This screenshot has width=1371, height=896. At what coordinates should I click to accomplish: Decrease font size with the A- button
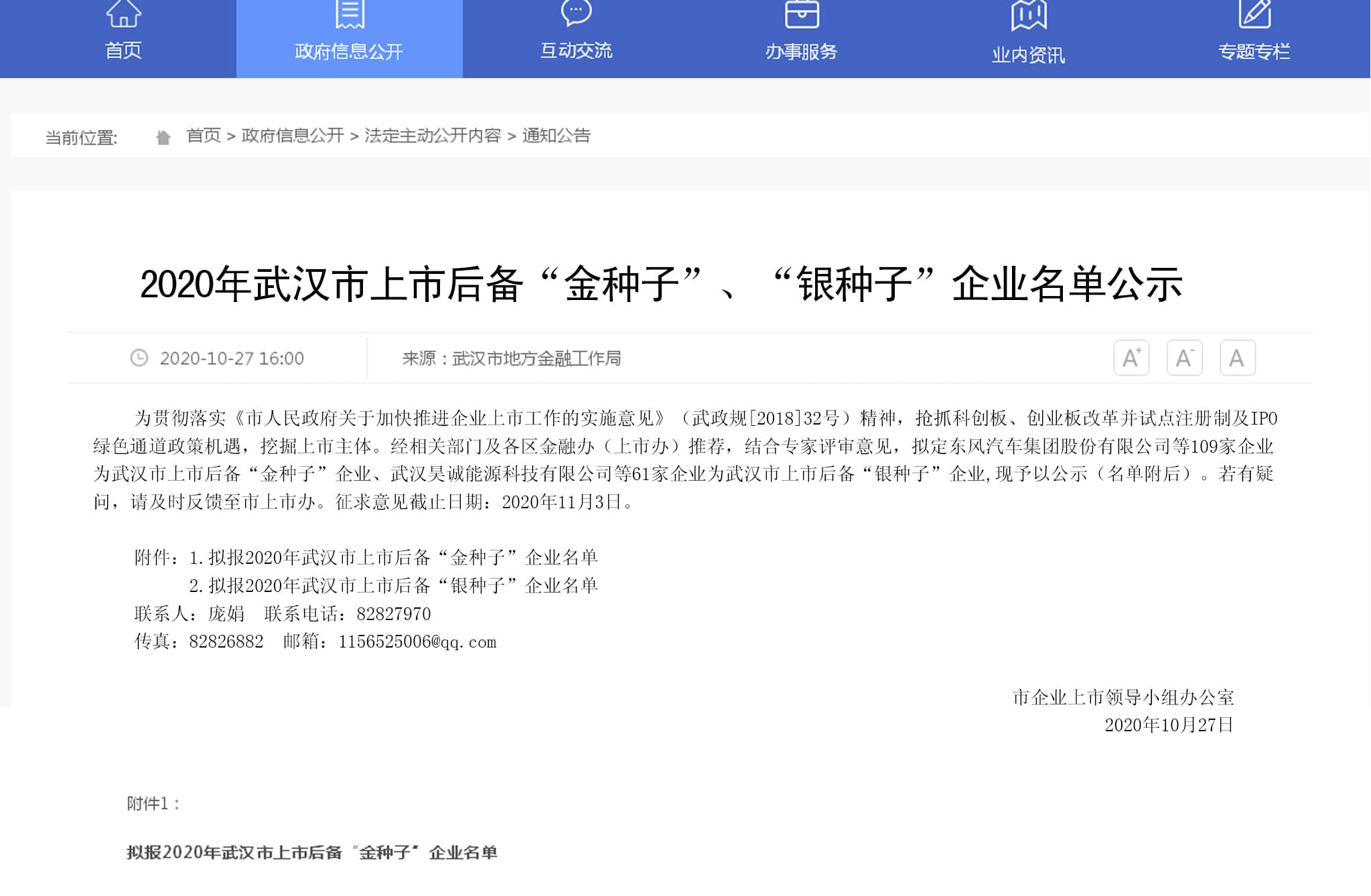[x=1183, y=358]
